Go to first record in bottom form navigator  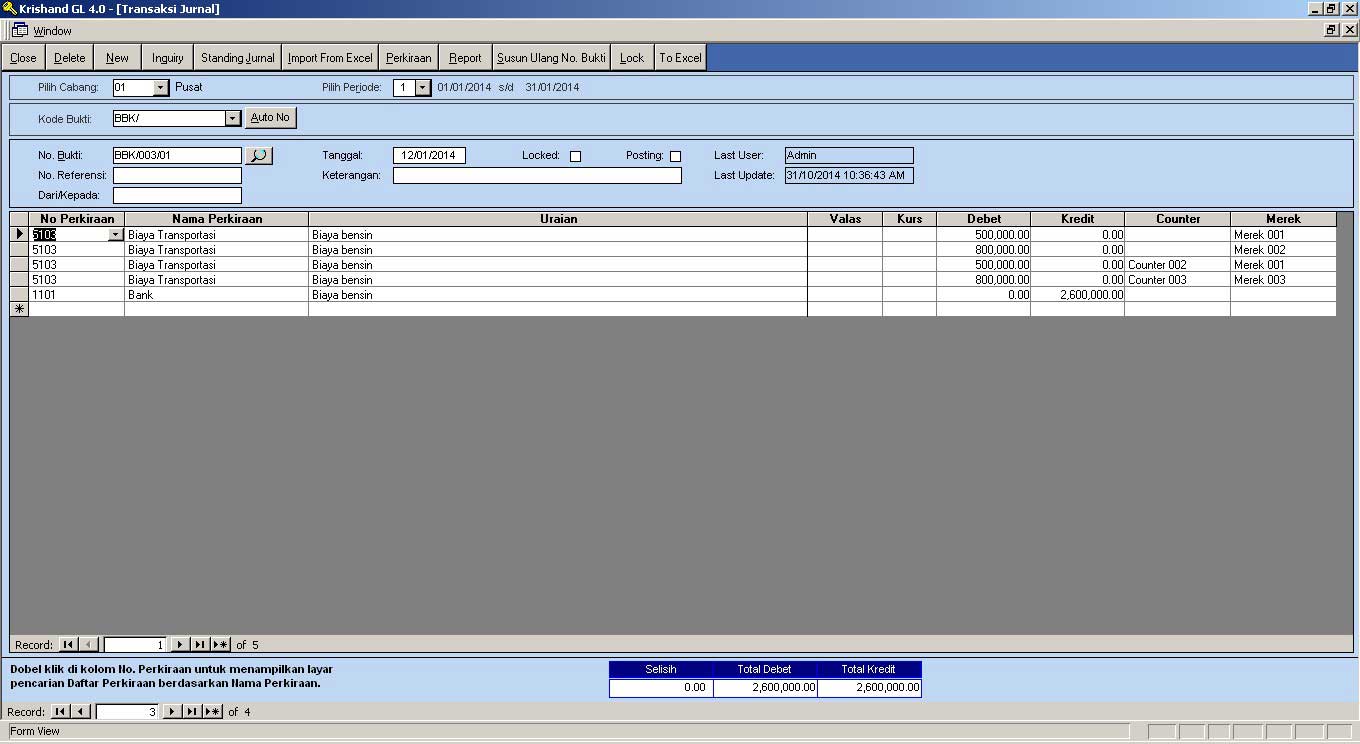pos(60,712)
